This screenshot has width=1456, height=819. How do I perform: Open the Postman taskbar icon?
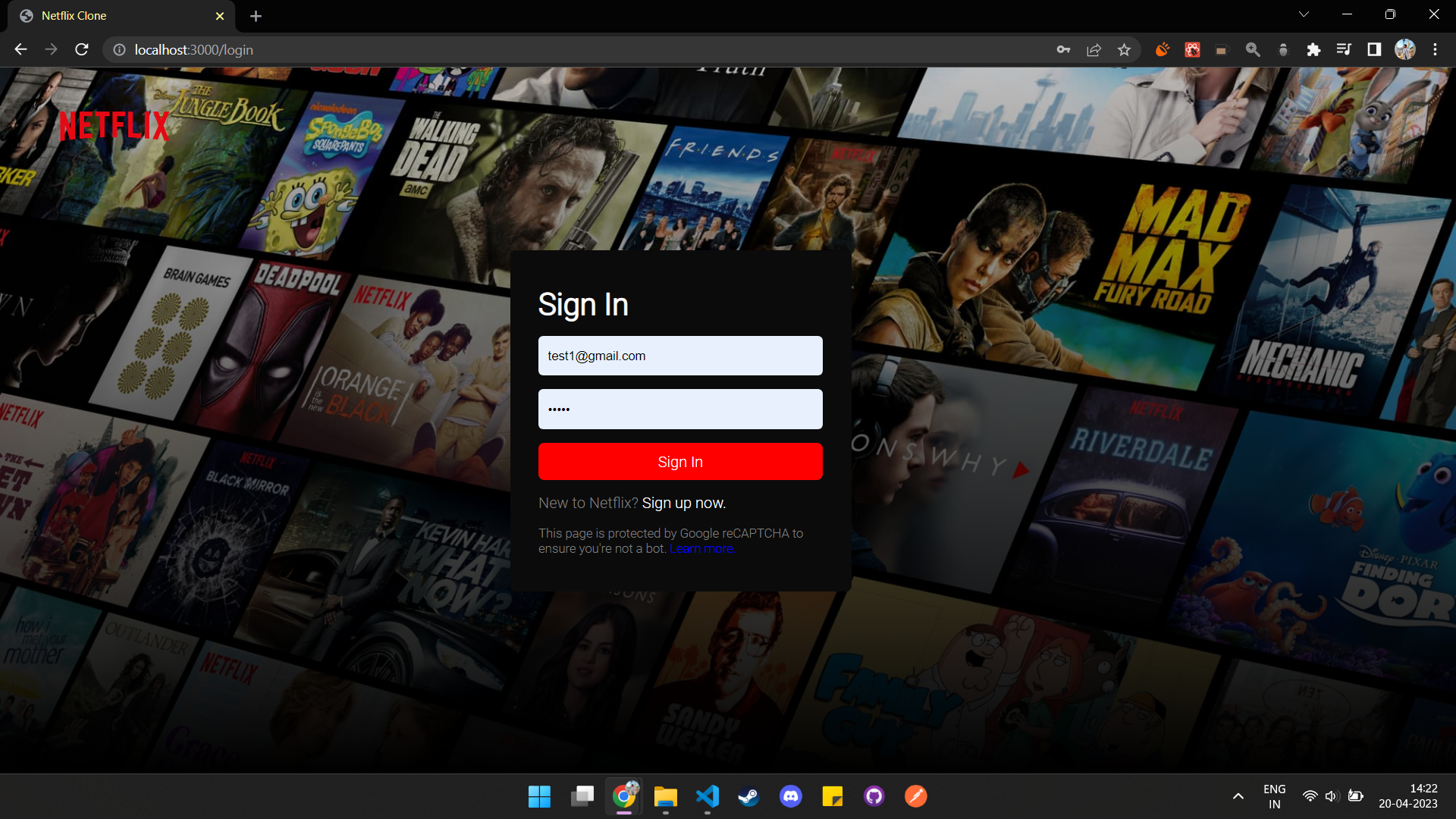[916, 796]
